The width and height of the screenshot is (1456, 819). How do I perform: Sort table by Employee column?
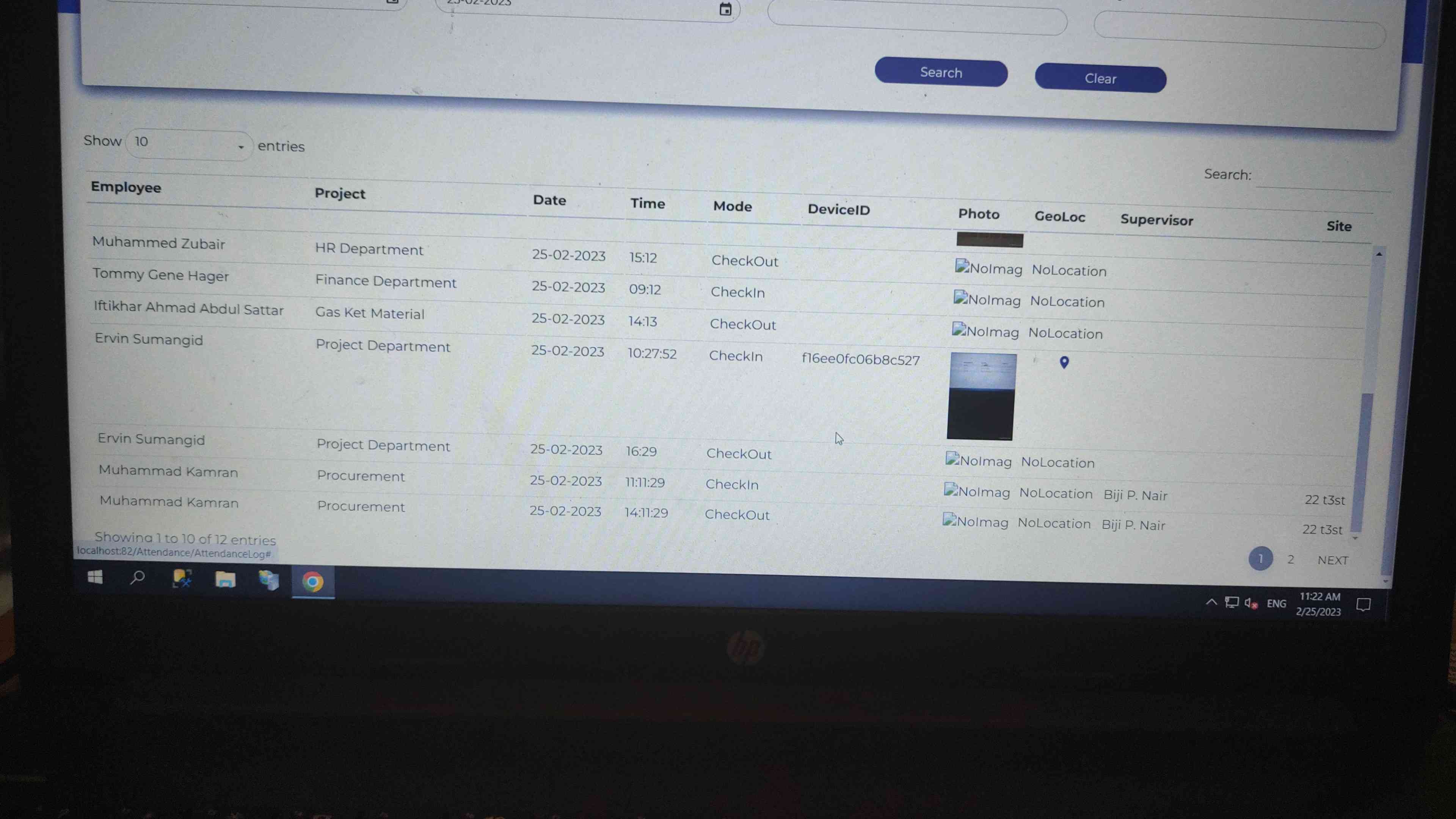(x=126, y=187)
